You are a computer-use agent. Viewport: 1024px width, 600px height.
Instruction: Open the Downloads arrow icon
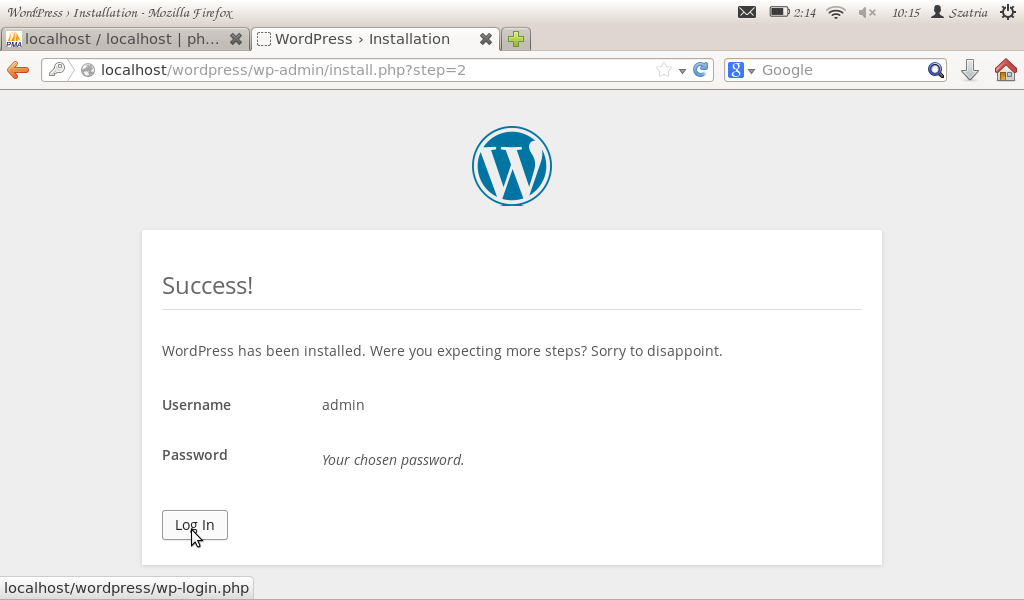point(970,70)
